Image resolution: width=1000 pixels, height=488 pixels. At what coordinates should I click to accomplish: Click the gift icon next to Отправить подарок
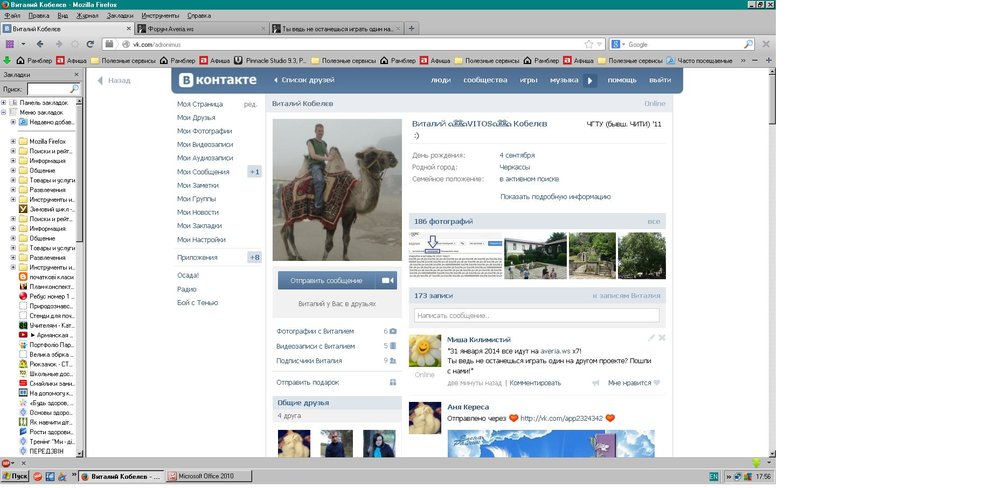coord(392,382)
